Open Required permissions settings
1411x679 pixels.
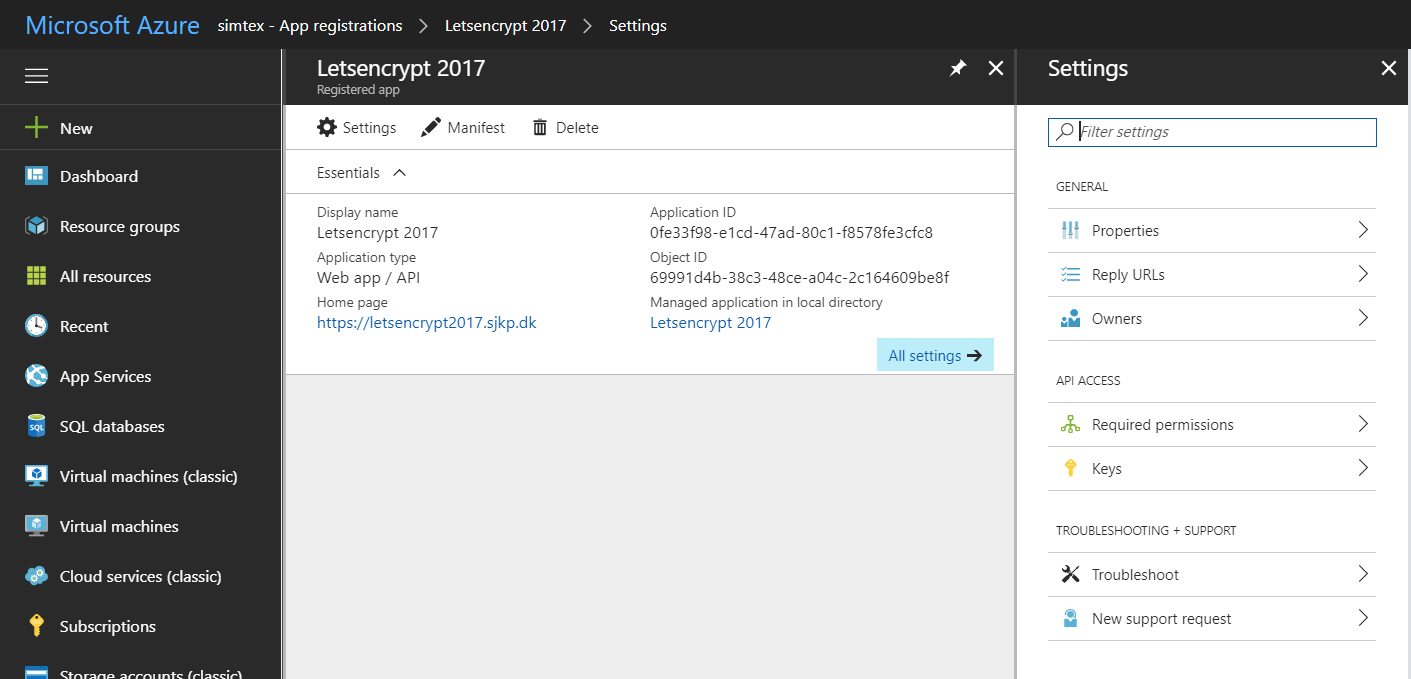pos(1162,425)
